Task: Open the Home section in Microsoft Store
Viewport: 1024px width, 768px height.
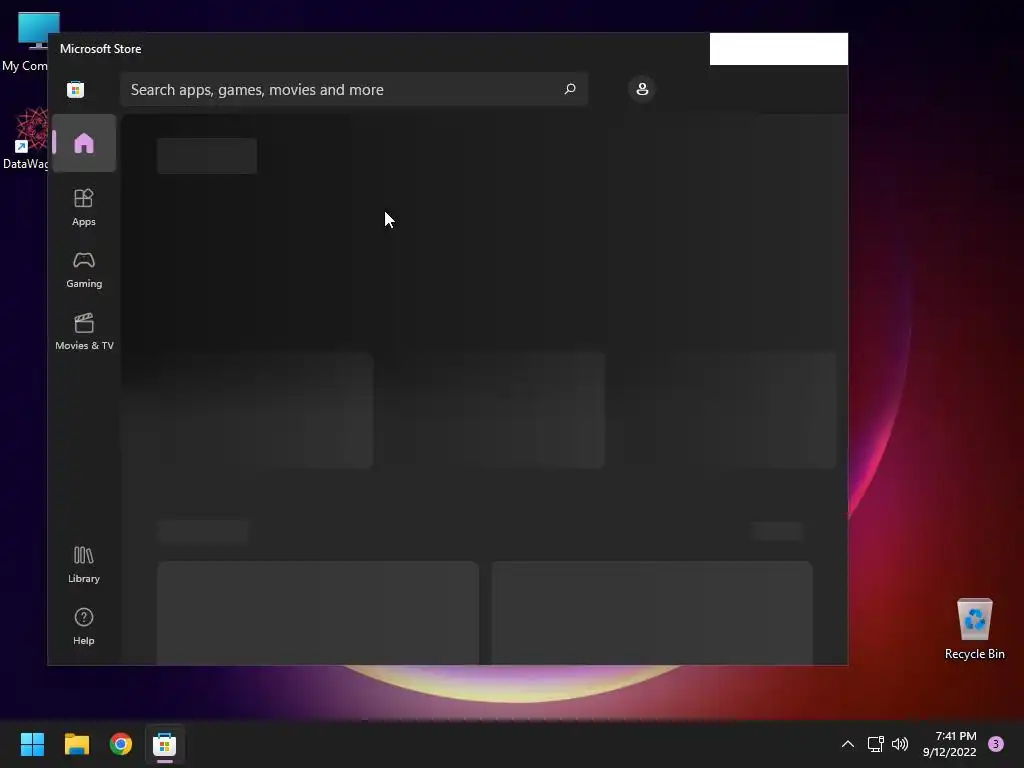Action: pyautogui.click(x=84, y=143)
